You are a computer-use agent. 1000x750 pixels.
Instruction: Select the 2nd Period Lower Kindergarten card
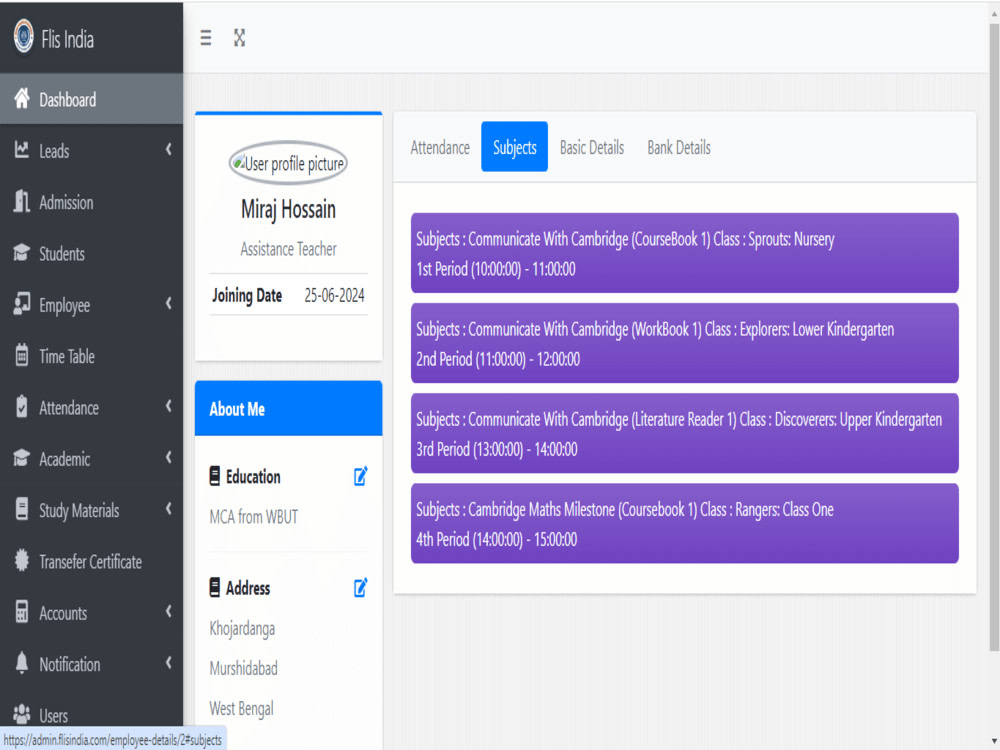coord(684,343)
